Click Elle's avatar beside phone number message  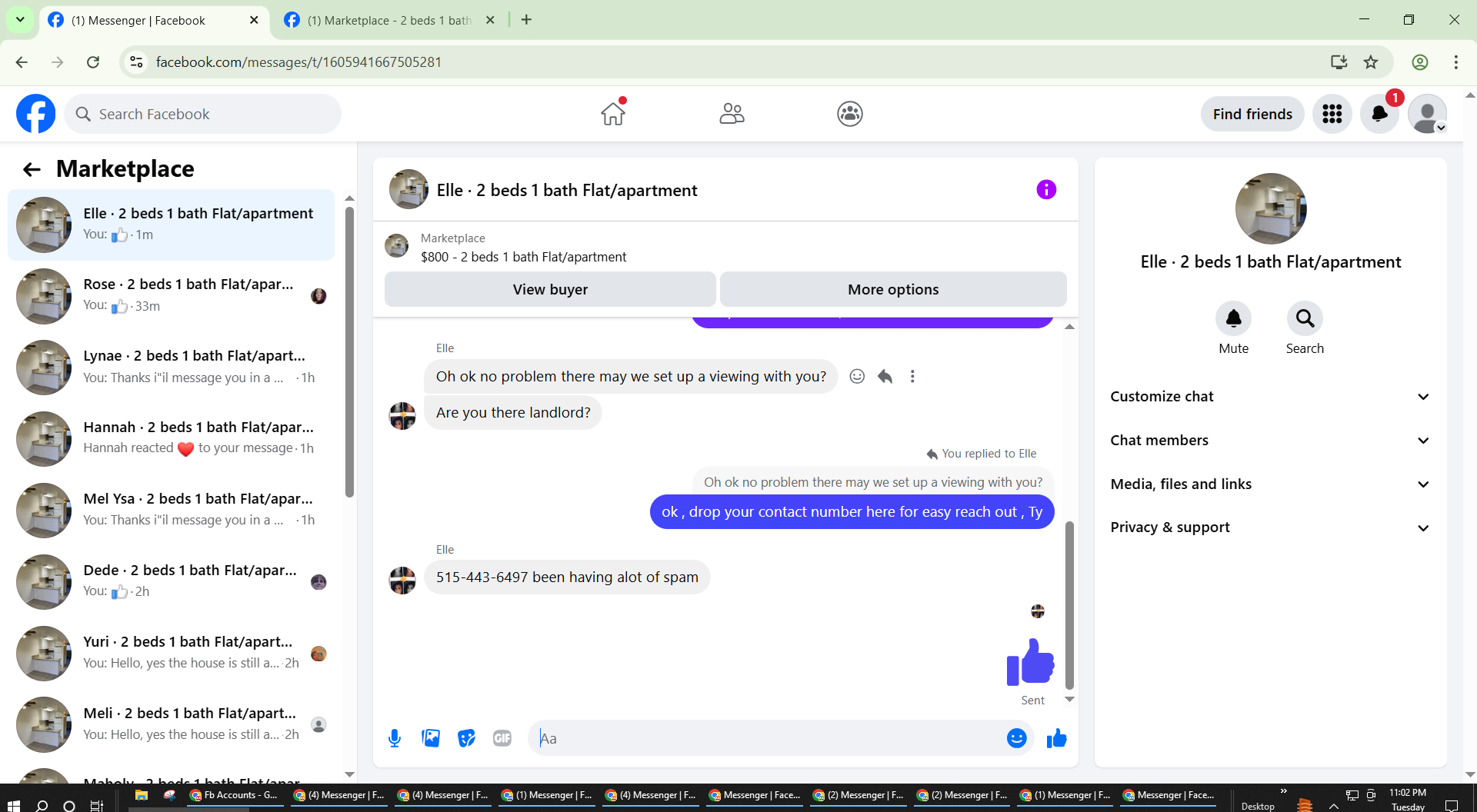pos(402,581)
